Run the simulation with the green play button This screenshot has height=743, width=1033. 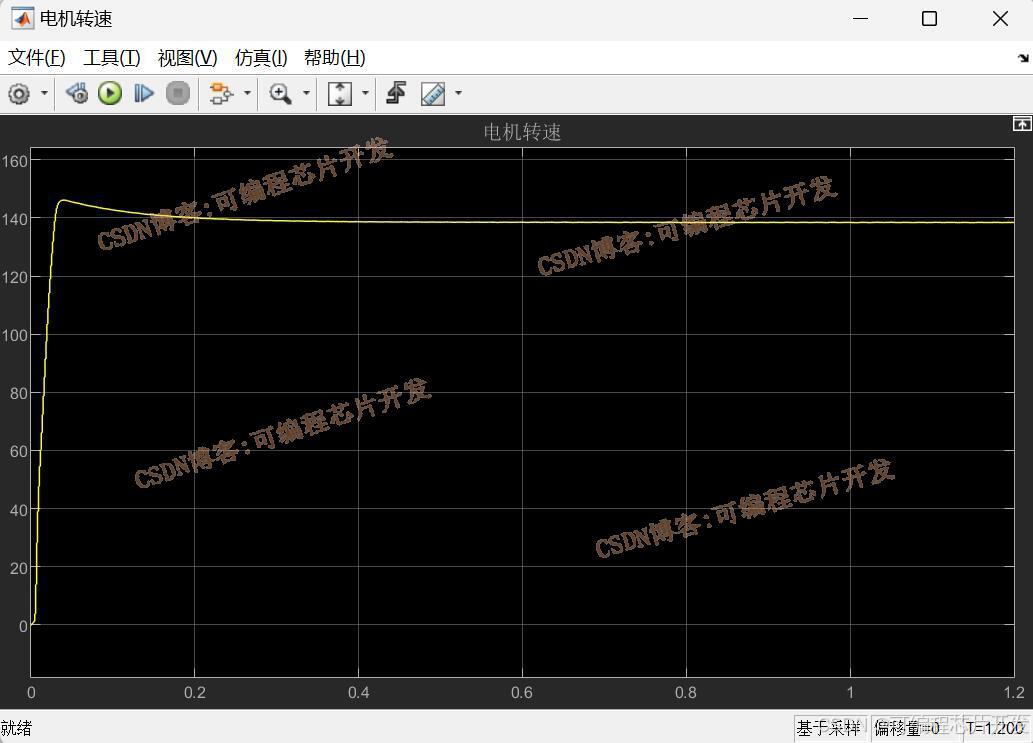[110, 94]
